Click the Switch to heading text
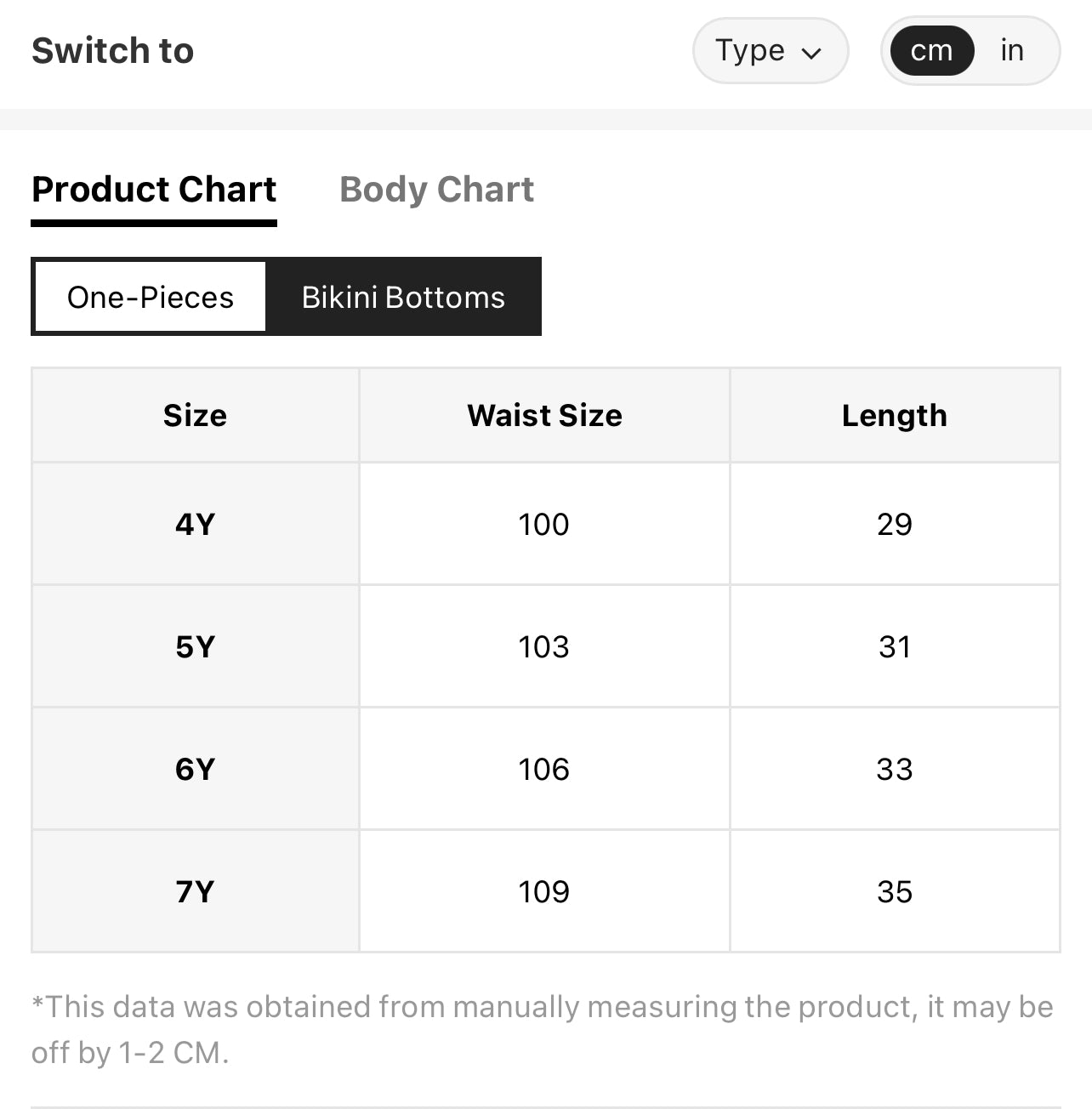This screenshot has width=1092, height=1109. point(113,51)
